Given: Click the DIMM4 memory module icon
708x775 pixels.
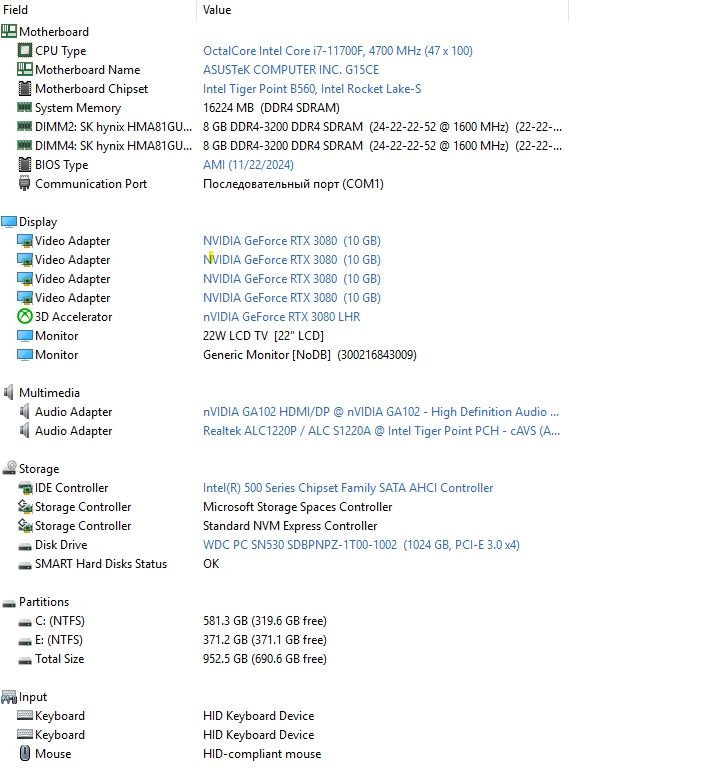Looking at the screenshot, I should [25, 145].
